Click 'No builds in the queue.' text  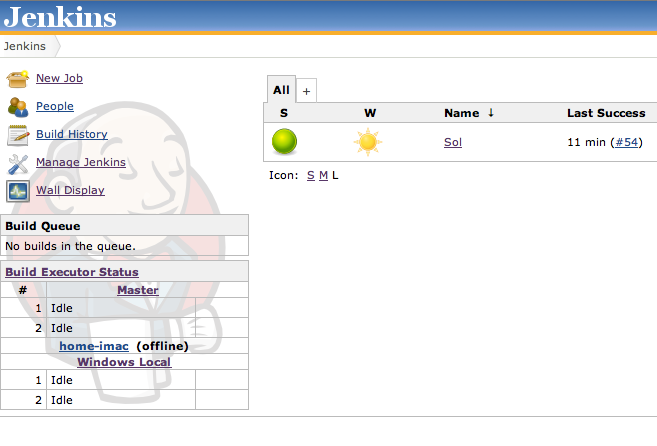click(x=70, y=246)
